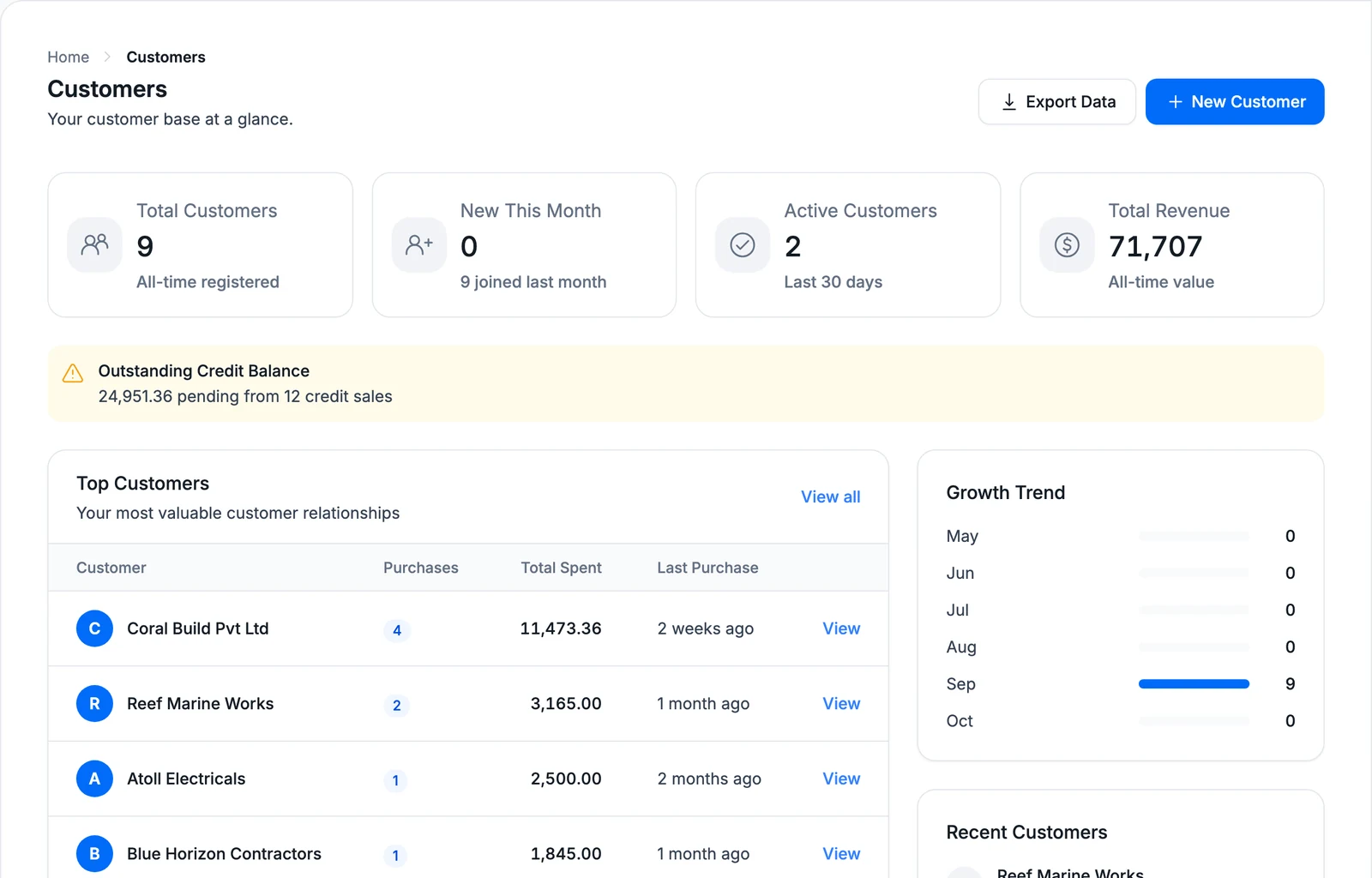Click the Customers breadcrumb item

[x=165, y=57]
